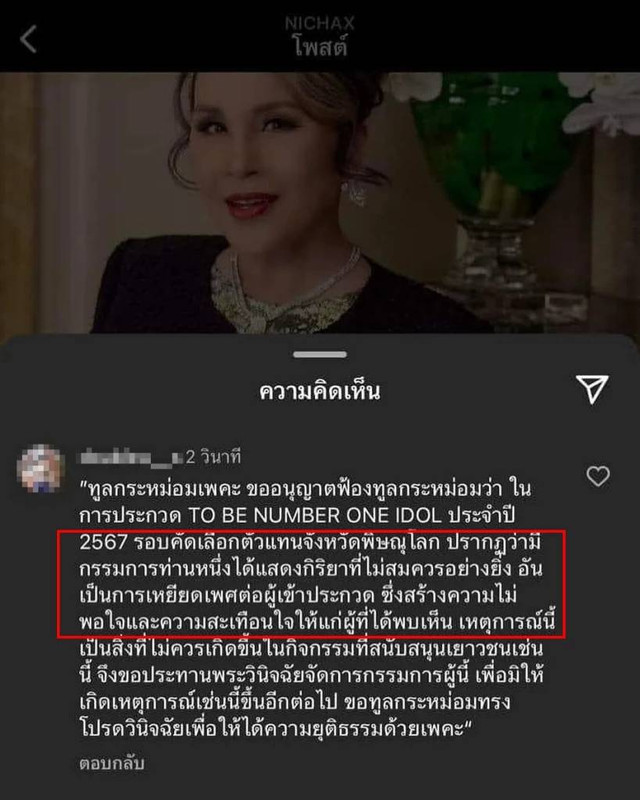The image size is (640, 800).
Task: Tap the TO BE NUMBER ONE IDOL text
Action: tap(315, 515)
